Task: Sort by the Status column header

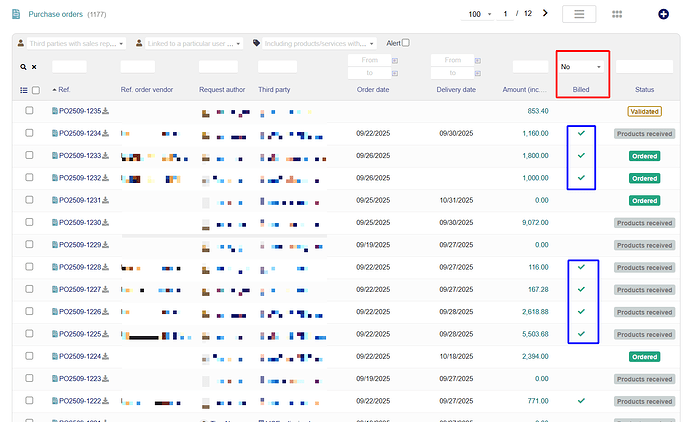Action: pyautogui.click(x=644, y=90)
